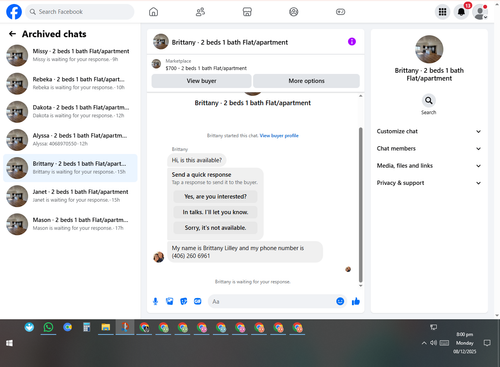This screenshot has height=367, width=500.
Task: Click the taskbar clock showing 8:00 pm
Action: coord(465,334)
